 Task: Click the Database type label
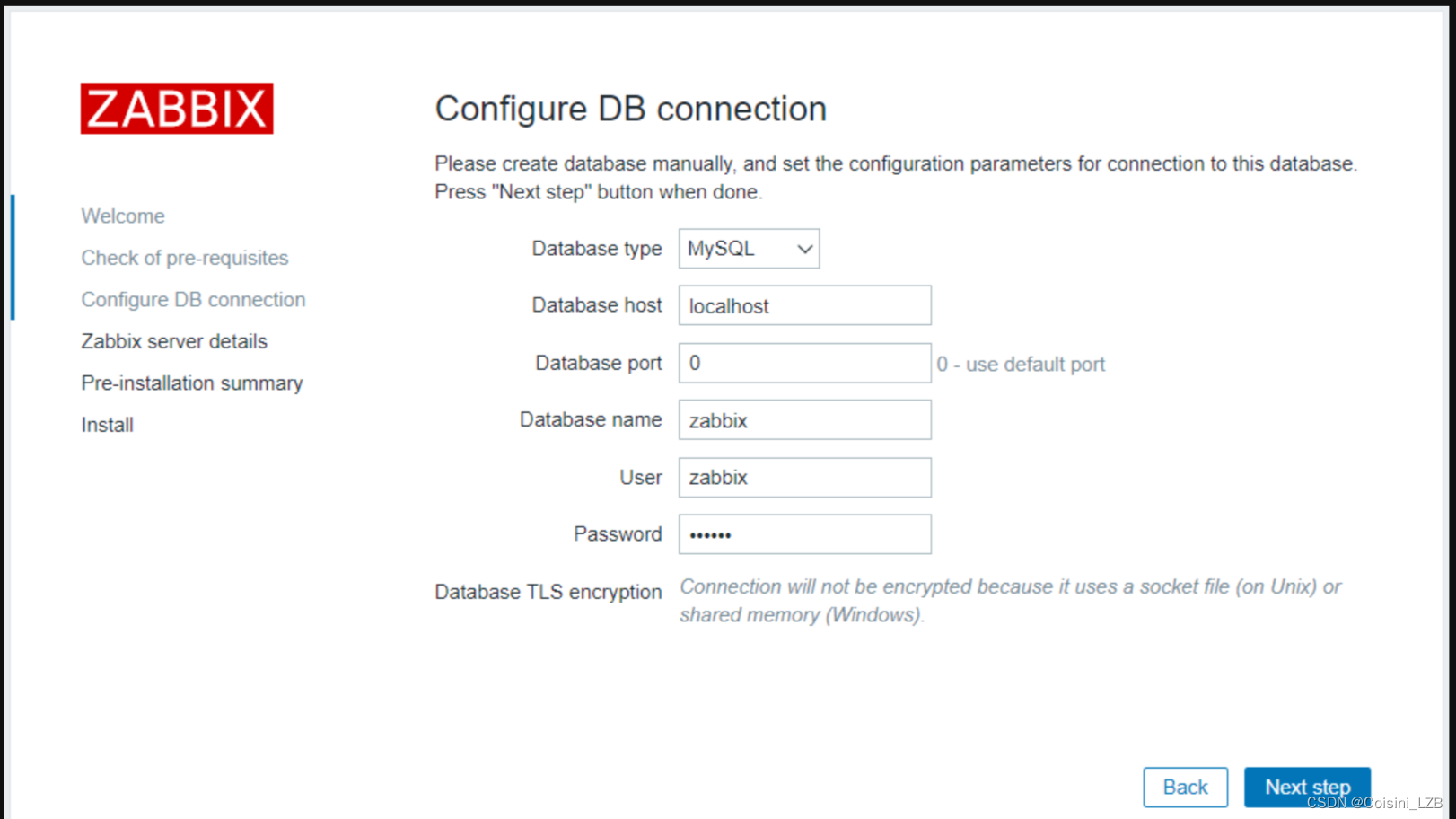point(596,249)
